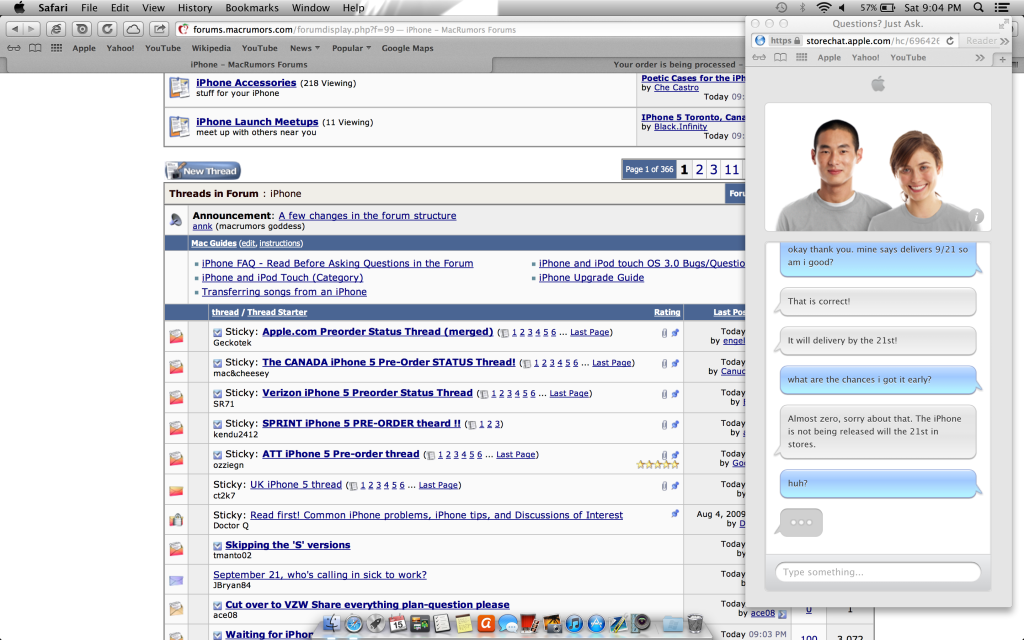Open Bookmarks book icon in forum window
Viewport: 1024px width, 640px height.
[x=35, y=48]
